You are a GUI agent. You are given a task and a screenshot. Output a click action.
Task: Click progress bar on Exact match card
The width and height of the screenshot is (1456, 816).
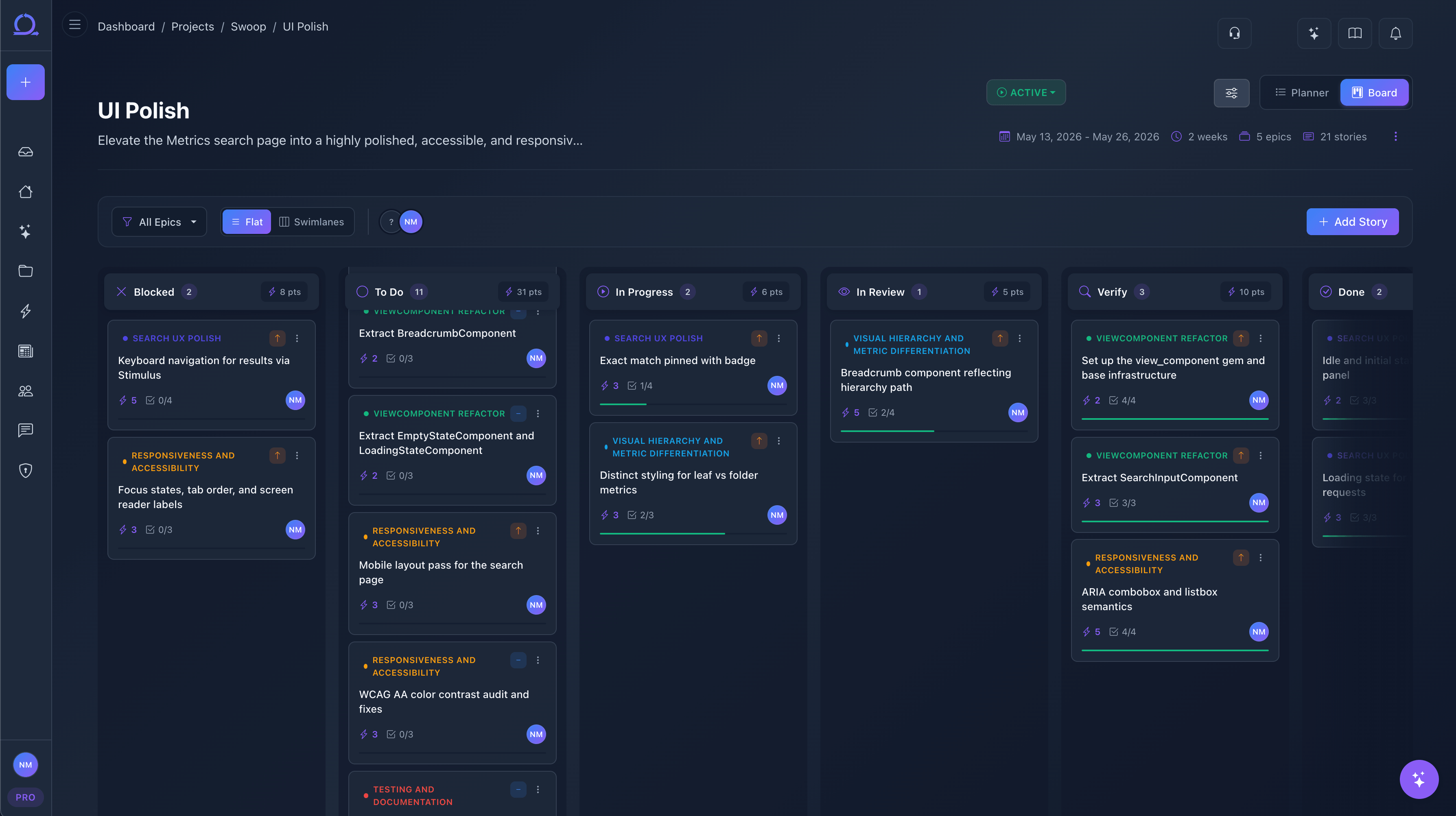coord(693,404)
